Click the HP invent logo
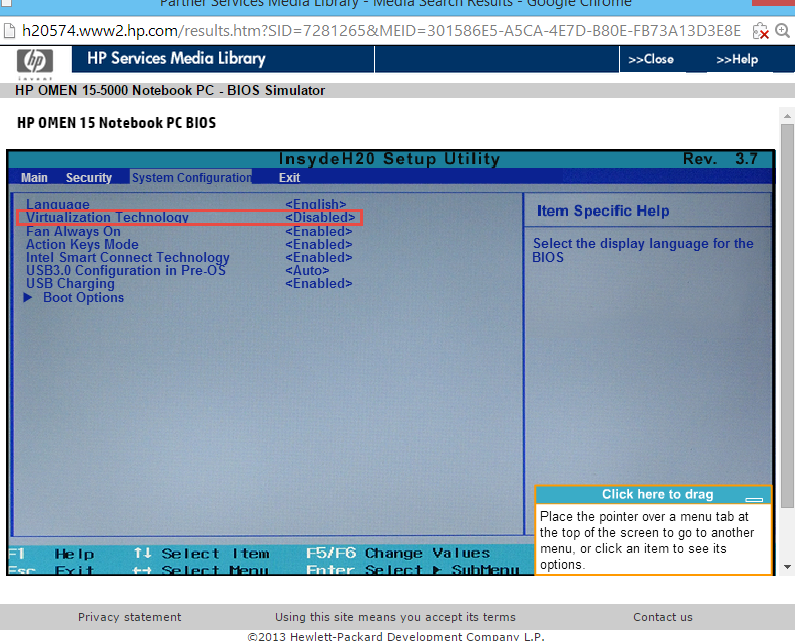795x641 pixels. [34, 63]
